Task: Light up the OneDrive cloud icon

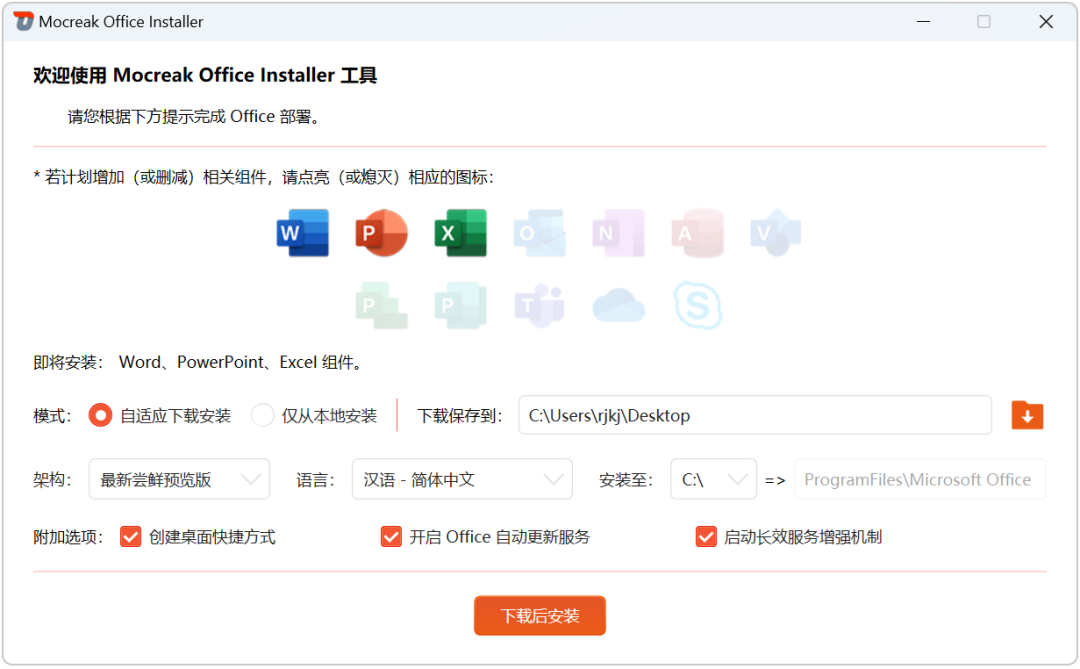Action: point(618,305)
